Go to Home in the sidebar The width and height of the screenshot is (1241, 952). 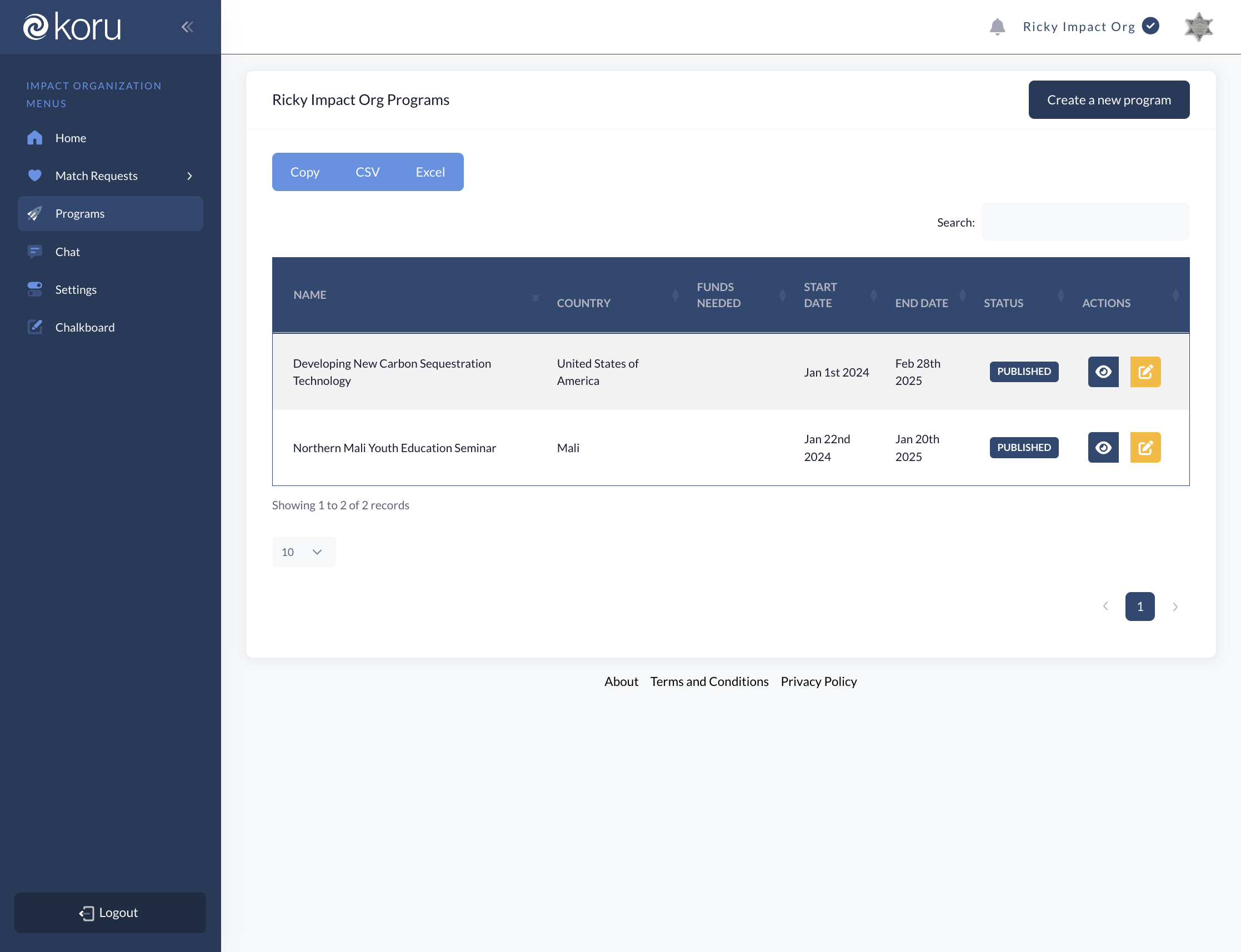click(110, 138)
